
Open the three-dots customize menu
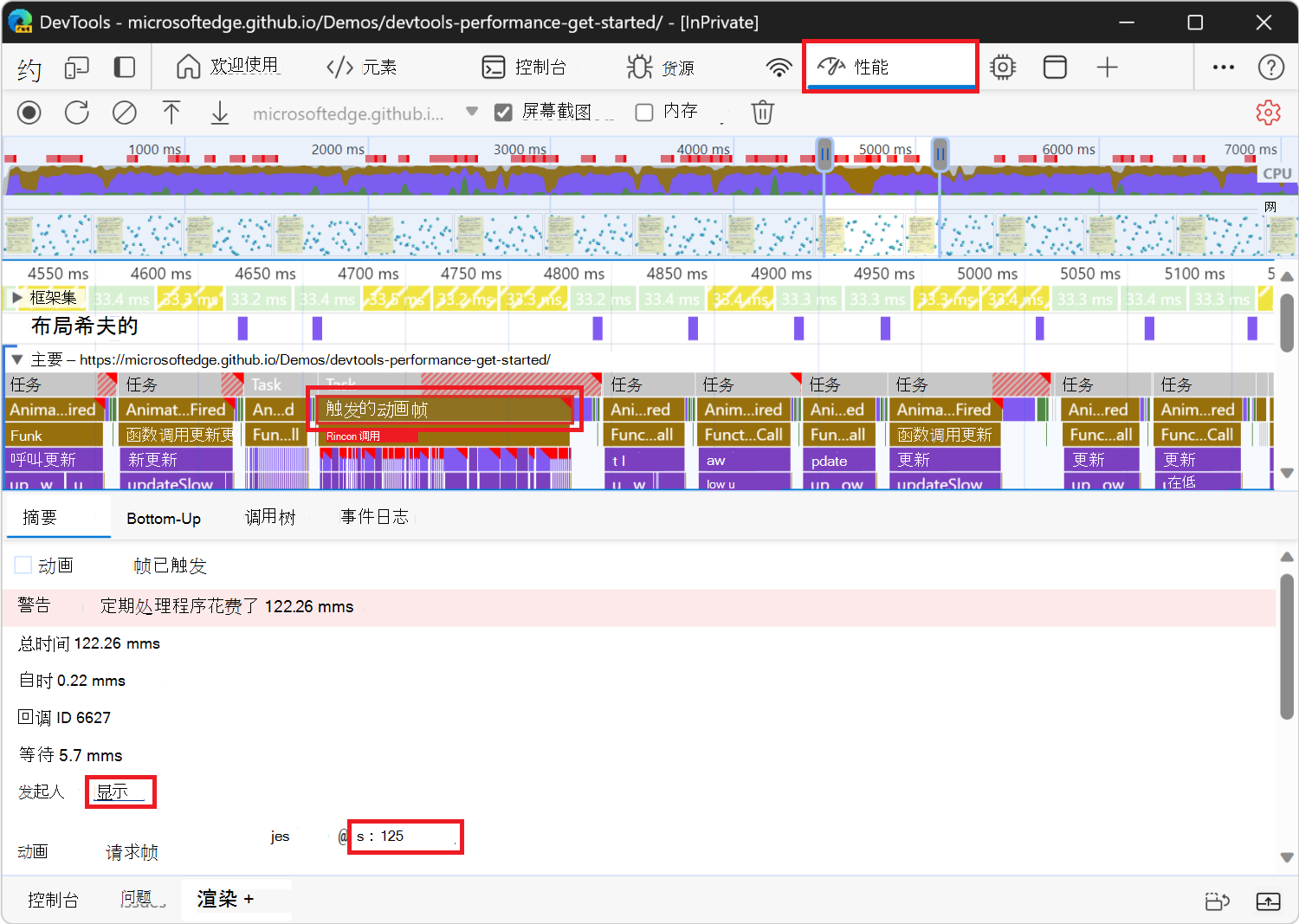pos(1223,68)
